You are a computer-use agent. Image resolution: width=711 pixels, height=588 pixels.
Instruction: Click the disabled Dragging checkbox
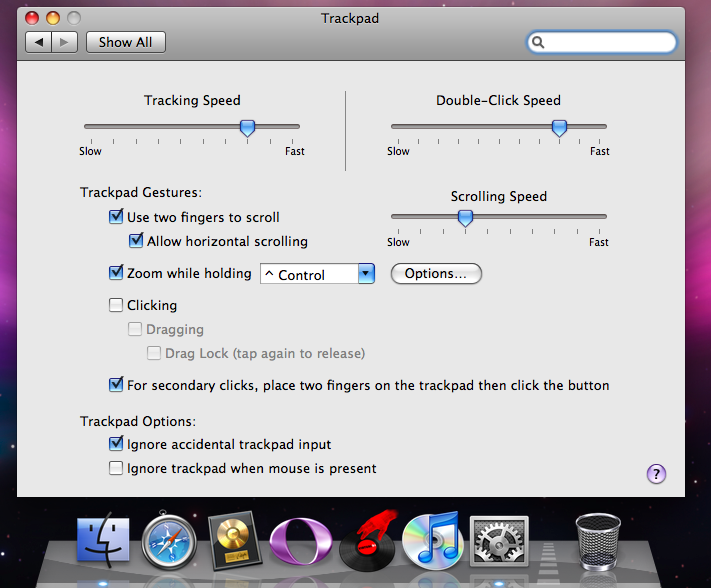point(135,329)
